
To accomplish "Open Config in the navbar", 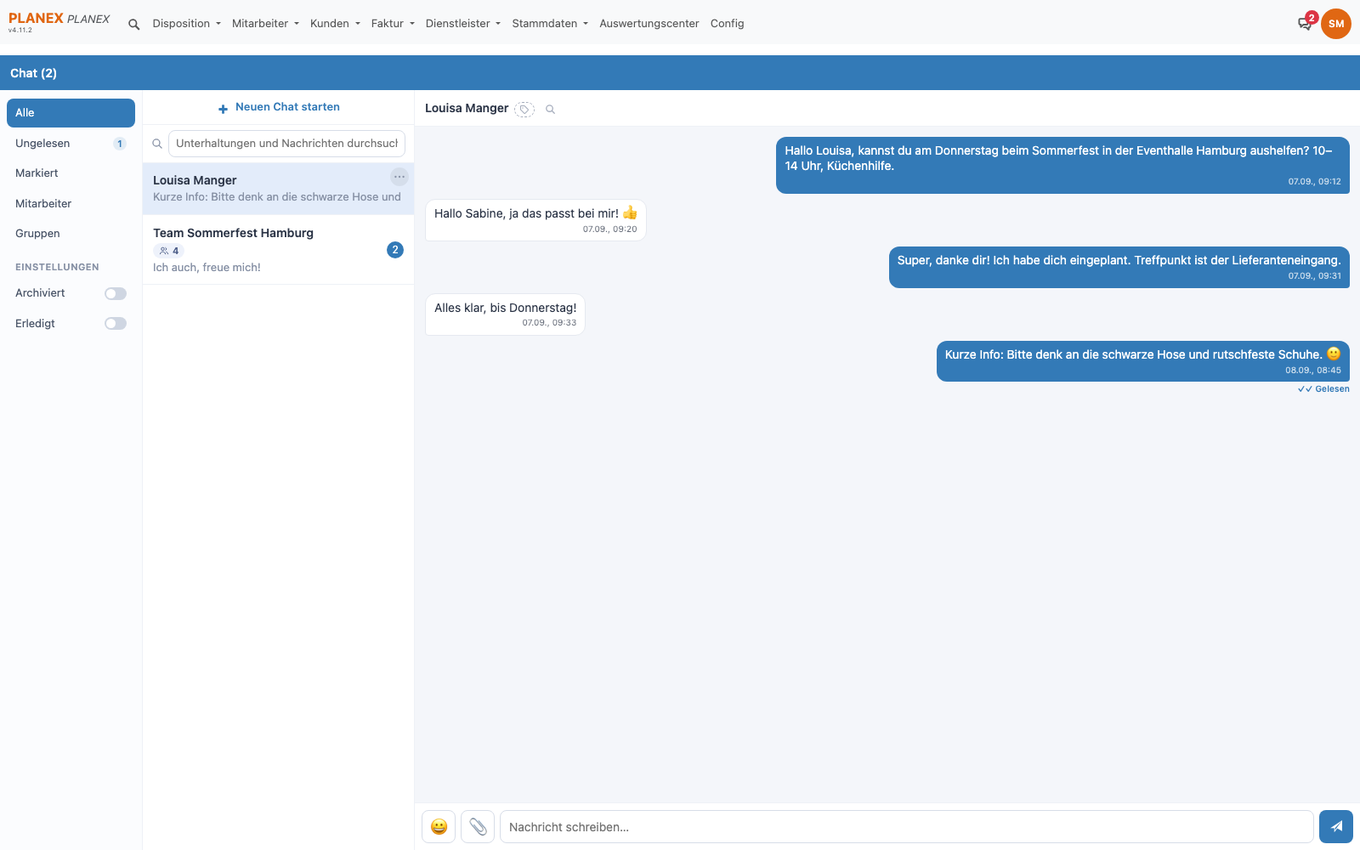I will [x=727, y=24].
